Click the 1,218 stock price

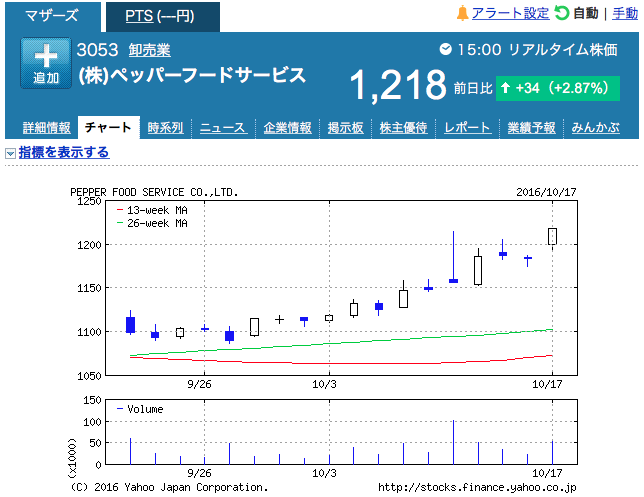click(398, 85)
